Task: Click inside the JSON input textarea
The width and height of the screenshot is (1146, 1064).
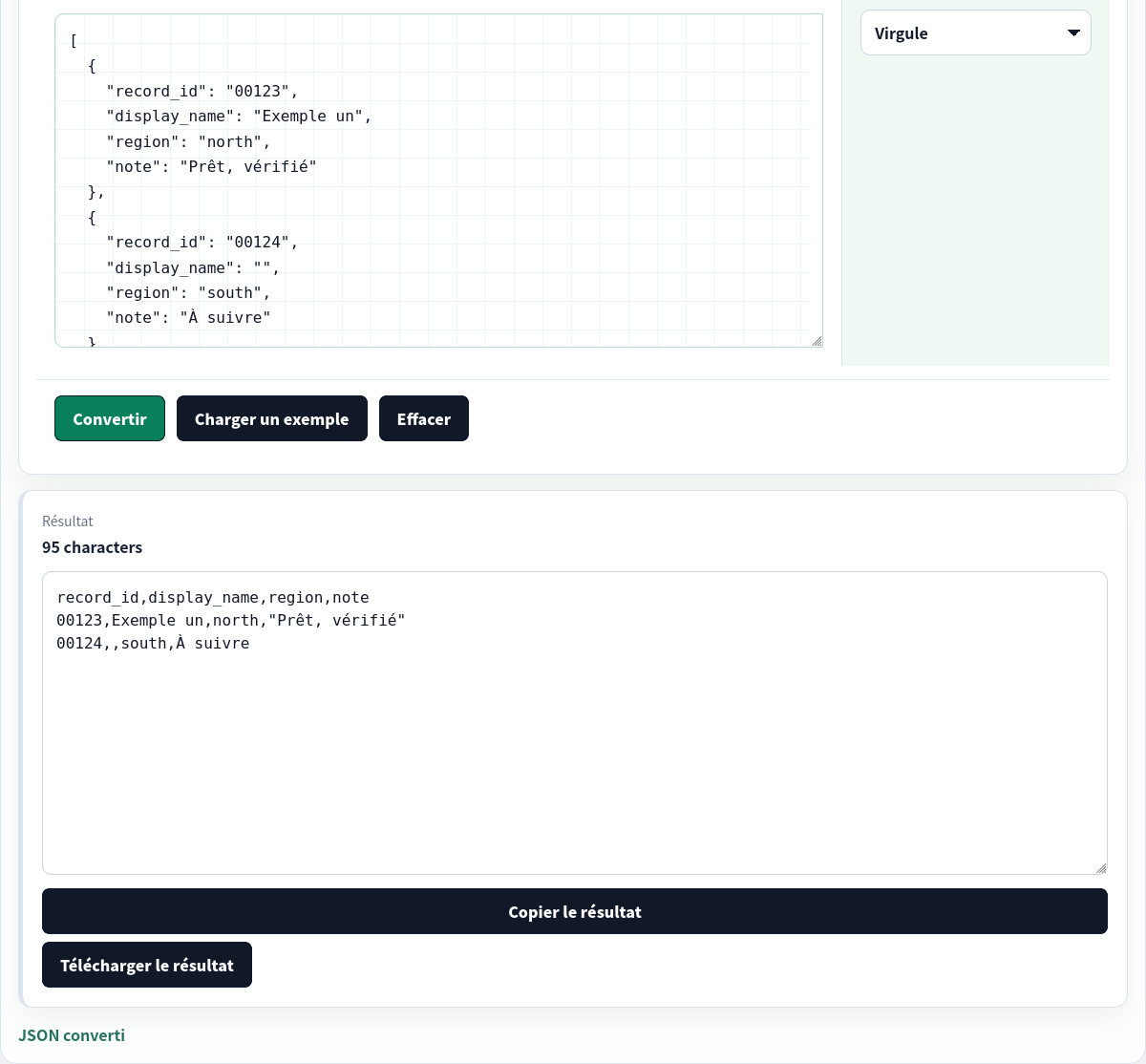Action: tap(438, 181)
